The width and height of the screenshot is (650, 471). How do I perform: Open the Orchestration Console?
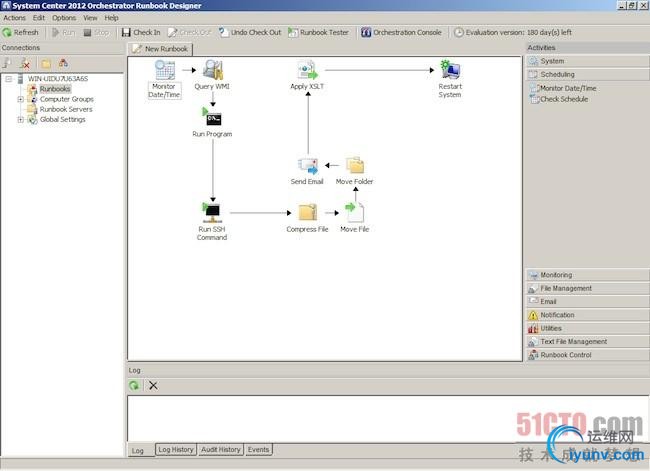tap(401, 32)
